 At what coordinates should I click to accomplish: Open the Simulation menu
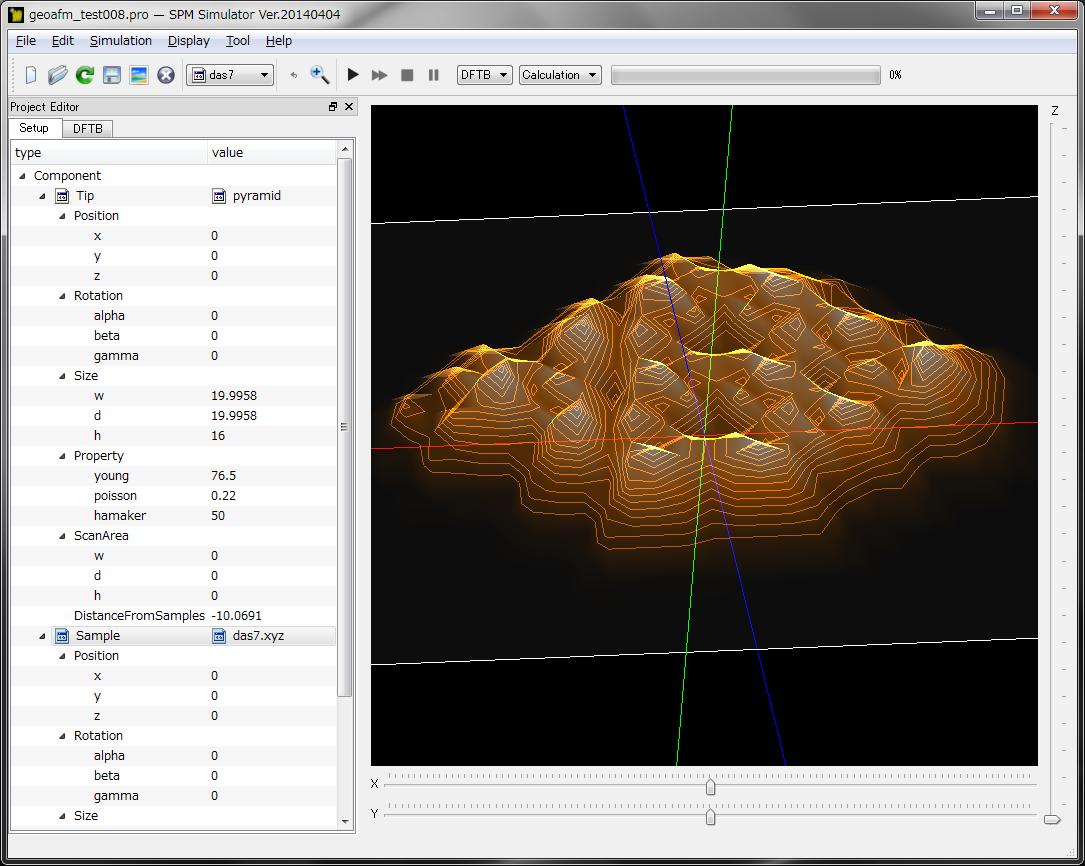120,41
